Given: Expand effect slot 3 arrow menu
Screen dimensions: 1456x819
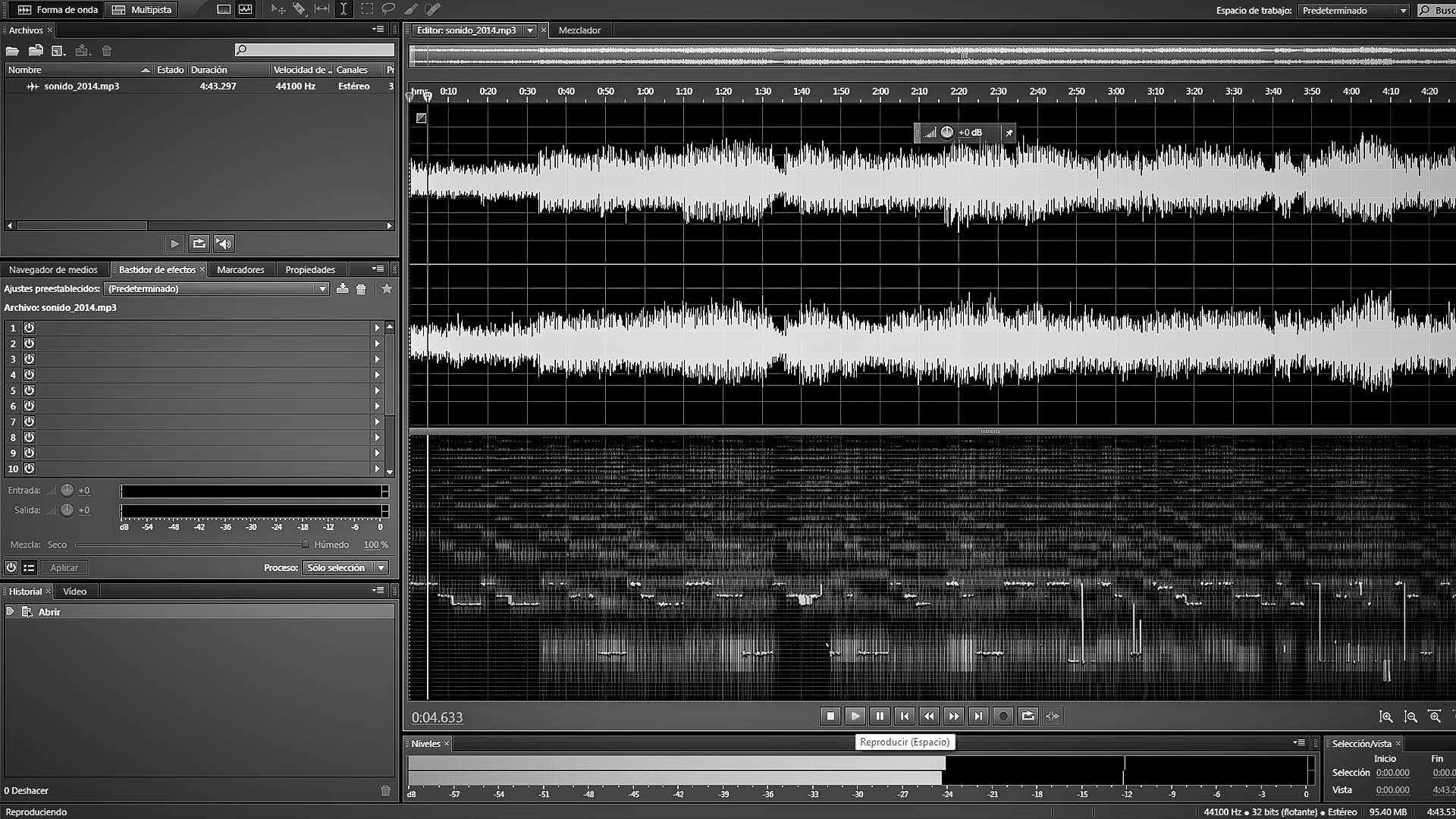Looking at the screenshot, I should [377, 359].
